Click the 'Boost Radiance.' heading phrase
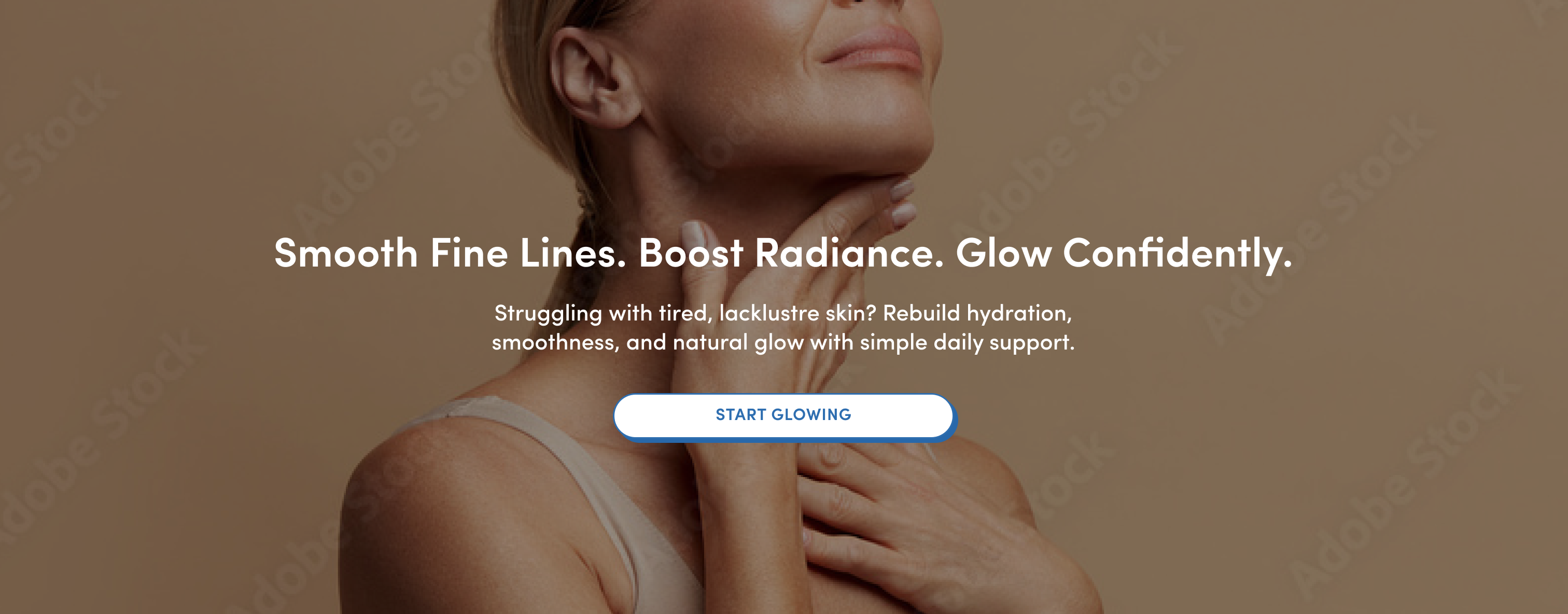Viewport: 1568px width, 614px height. point(791,253)
